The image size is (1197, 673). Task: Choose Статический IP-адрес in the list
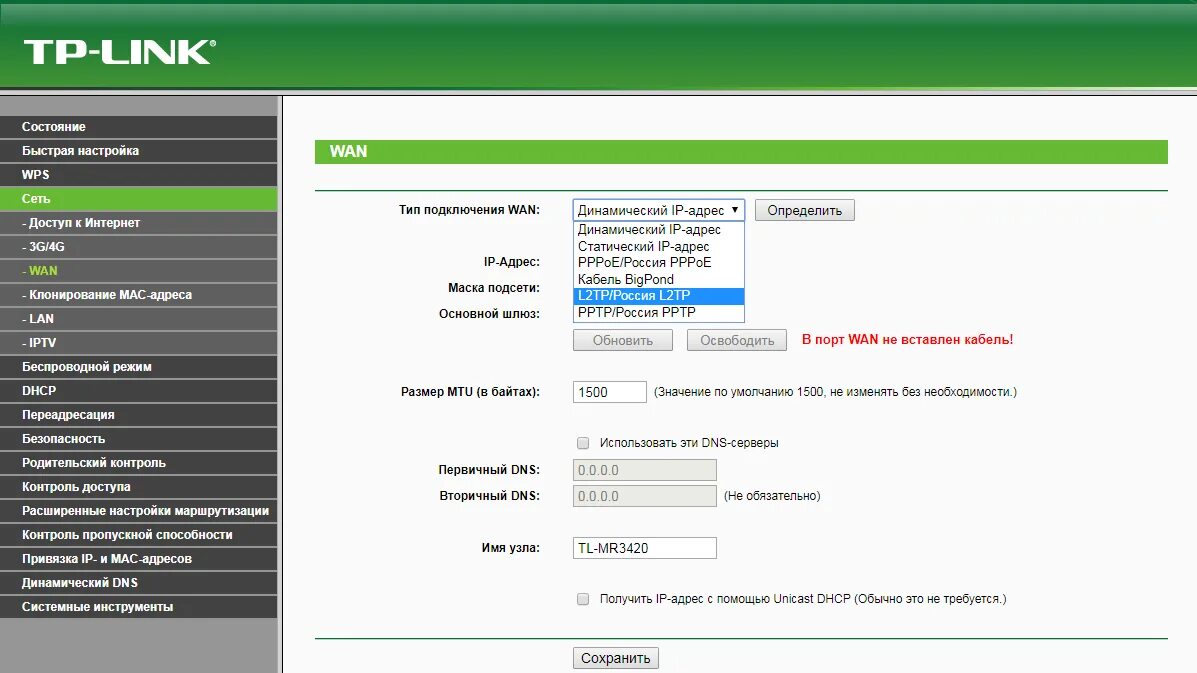tap(658, 246)
